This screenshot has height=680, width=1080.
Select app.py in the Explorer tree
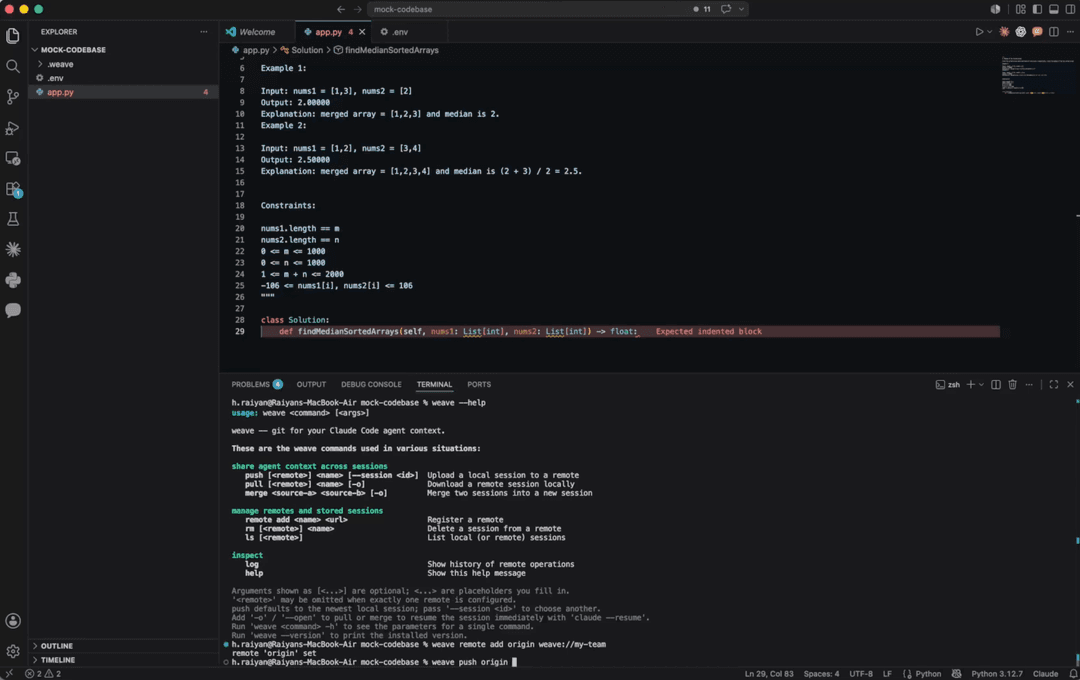pyautogui.click(x=124, y=92)
